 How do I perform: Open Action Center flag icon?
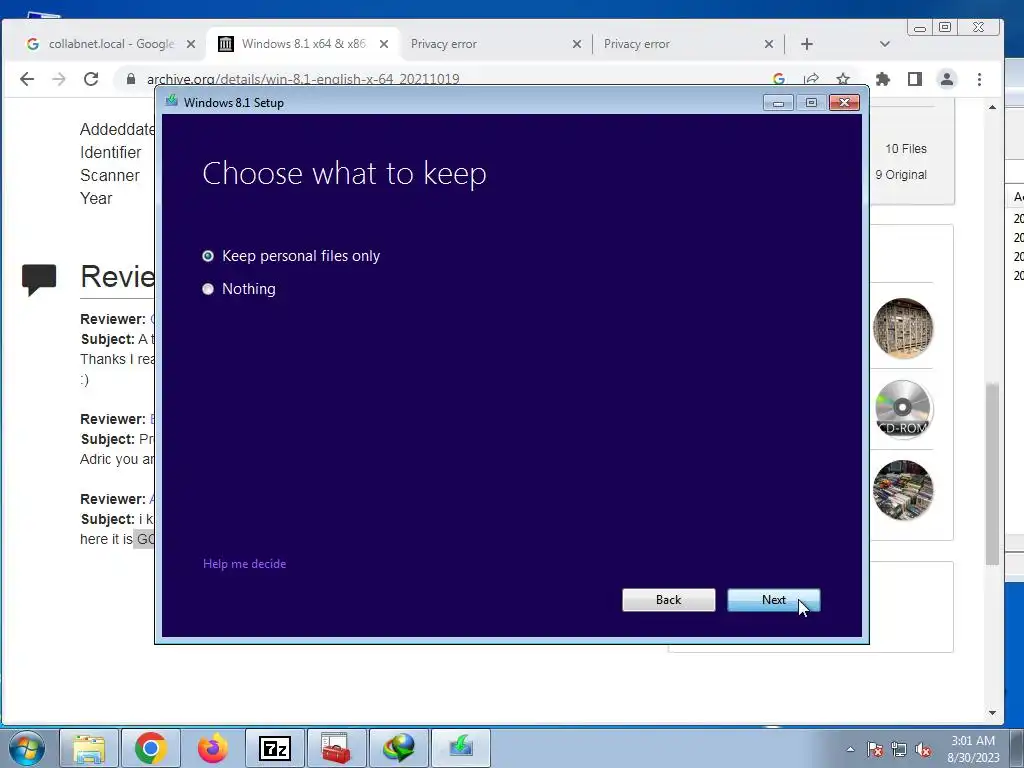click(x=875, y=749)
